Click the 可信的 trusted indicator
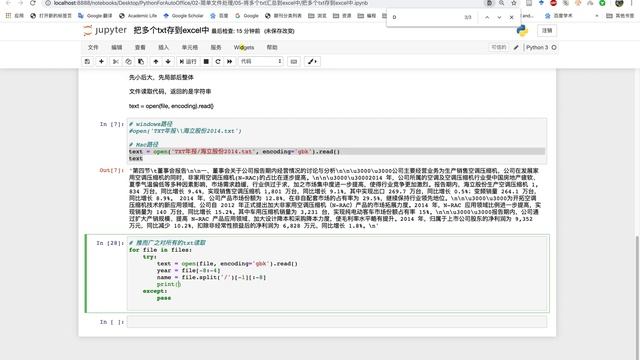640x360 pixels. tap(498, 47)
